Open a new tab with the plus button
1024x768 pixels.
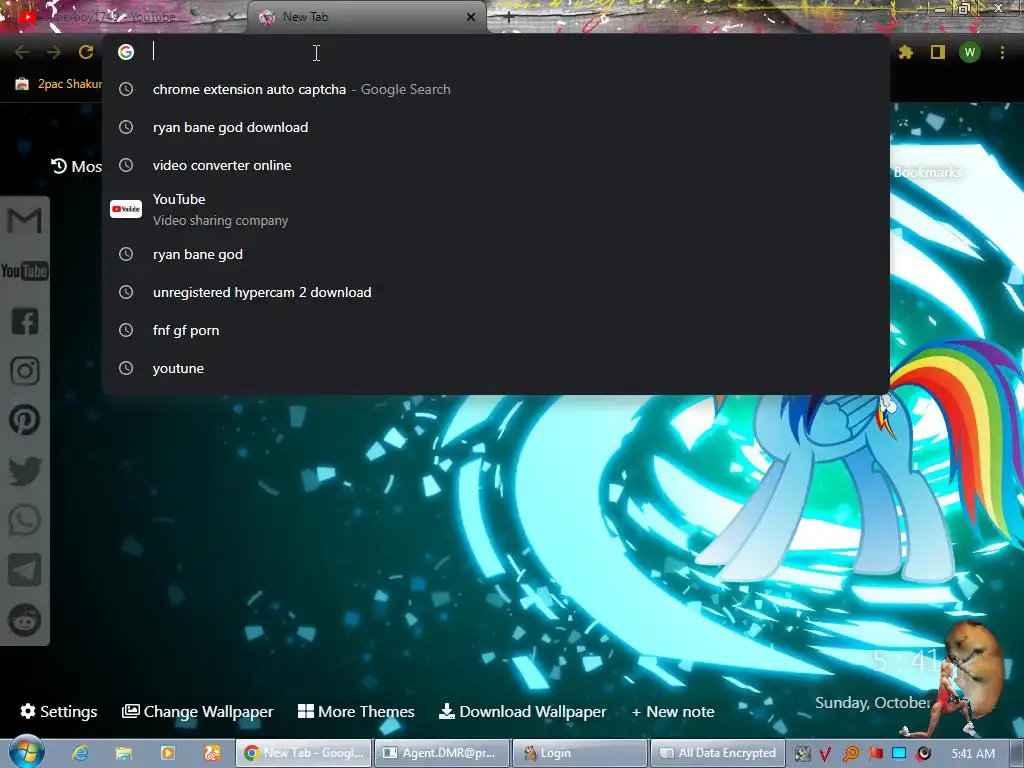point(509,18)
